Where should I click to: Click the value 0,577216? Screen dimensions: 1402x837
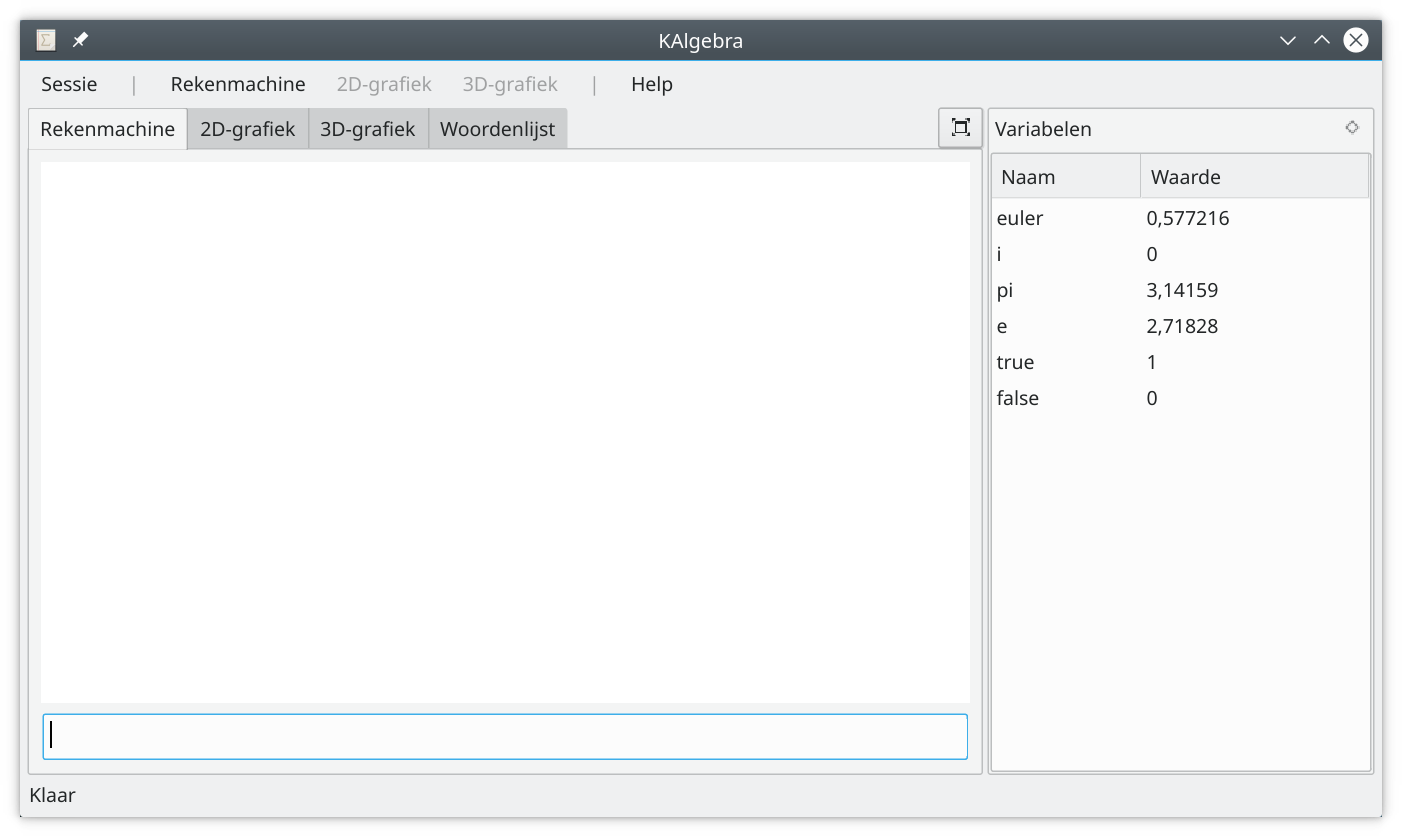coord(1188,218)
